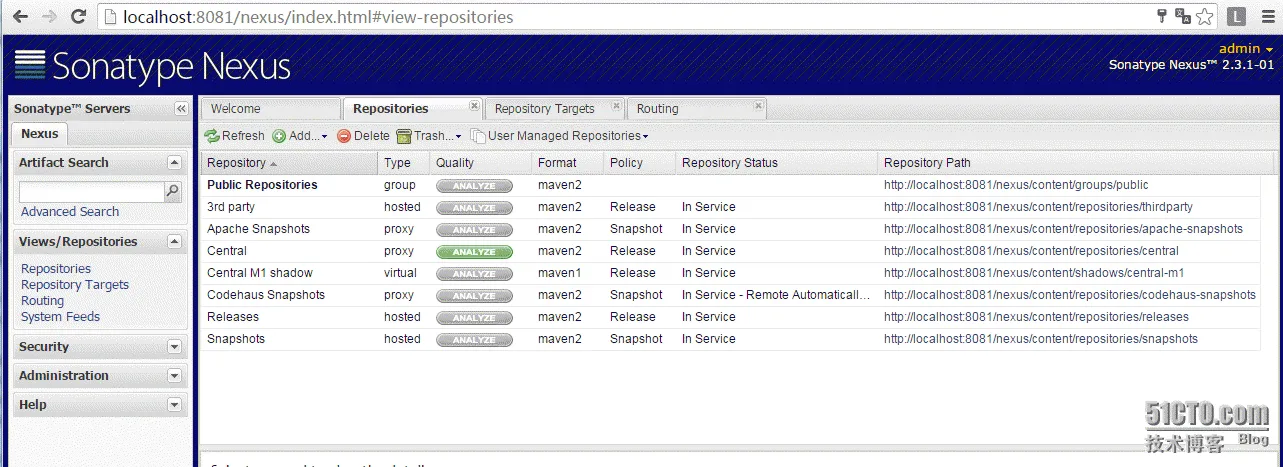Click Analyze for 3rd party row
Viewport: 1283px width, 467px height.
coord(474,208)
